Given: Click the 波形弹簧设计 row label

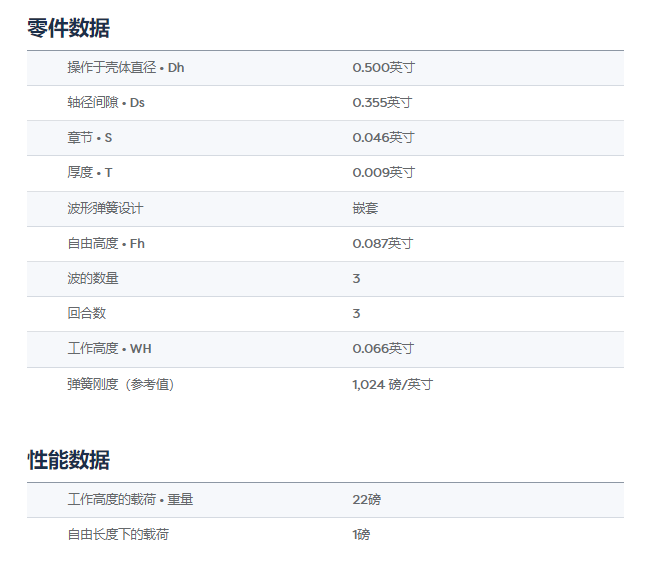Looking at the screenshot, I should point(105,208).
